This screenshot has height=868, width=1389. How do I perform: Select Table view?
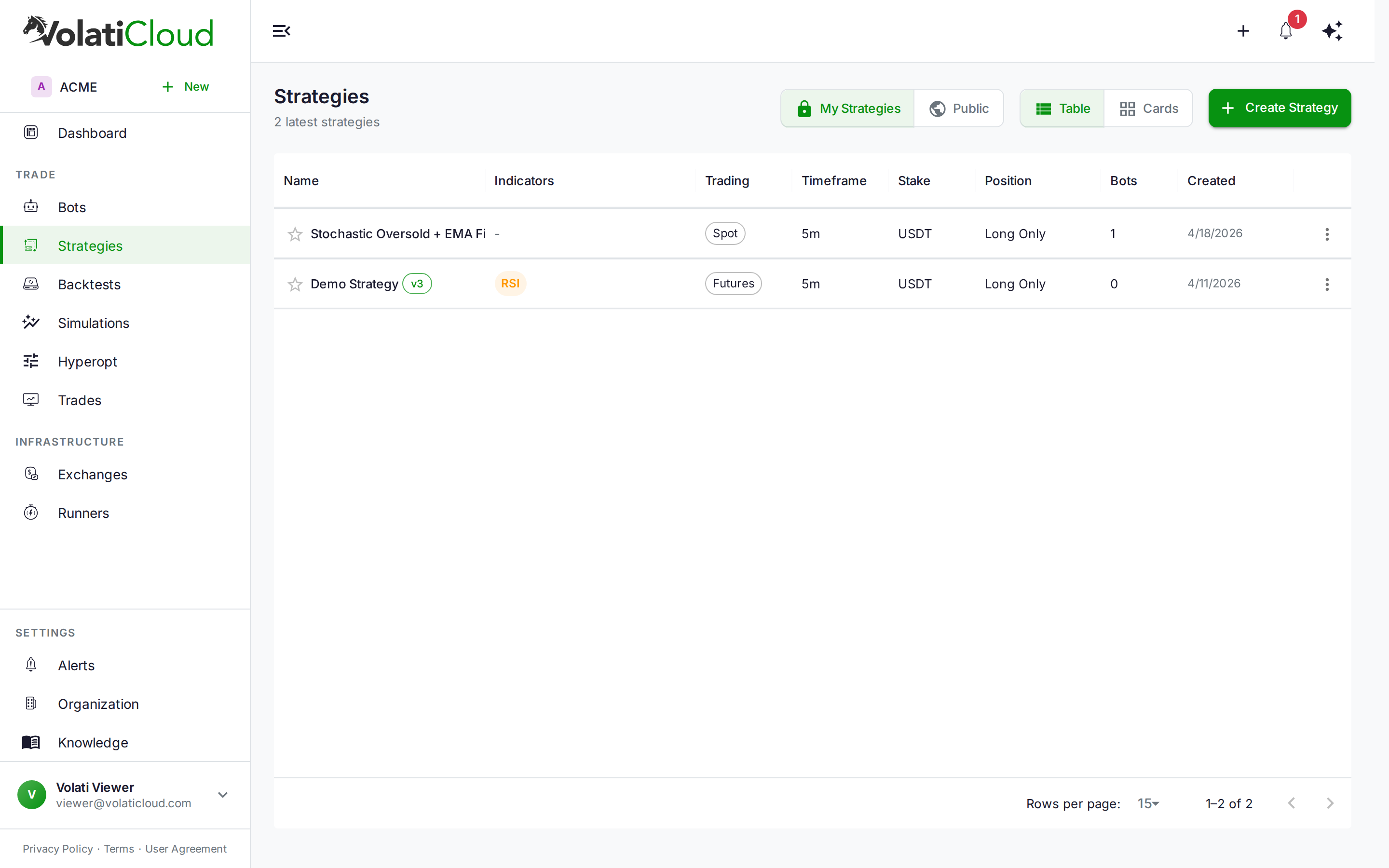pyautogui.click(x=1062, y=108)
